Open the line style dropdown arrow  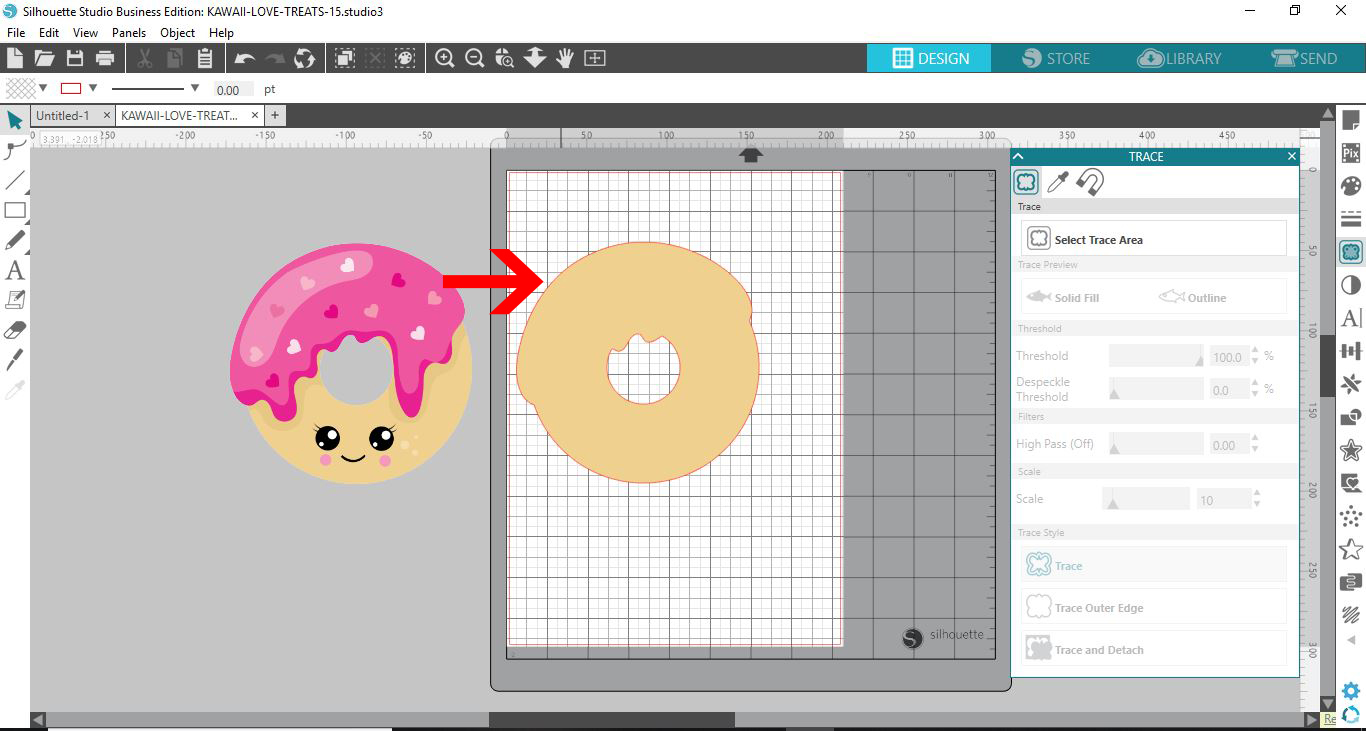point(194,88)
